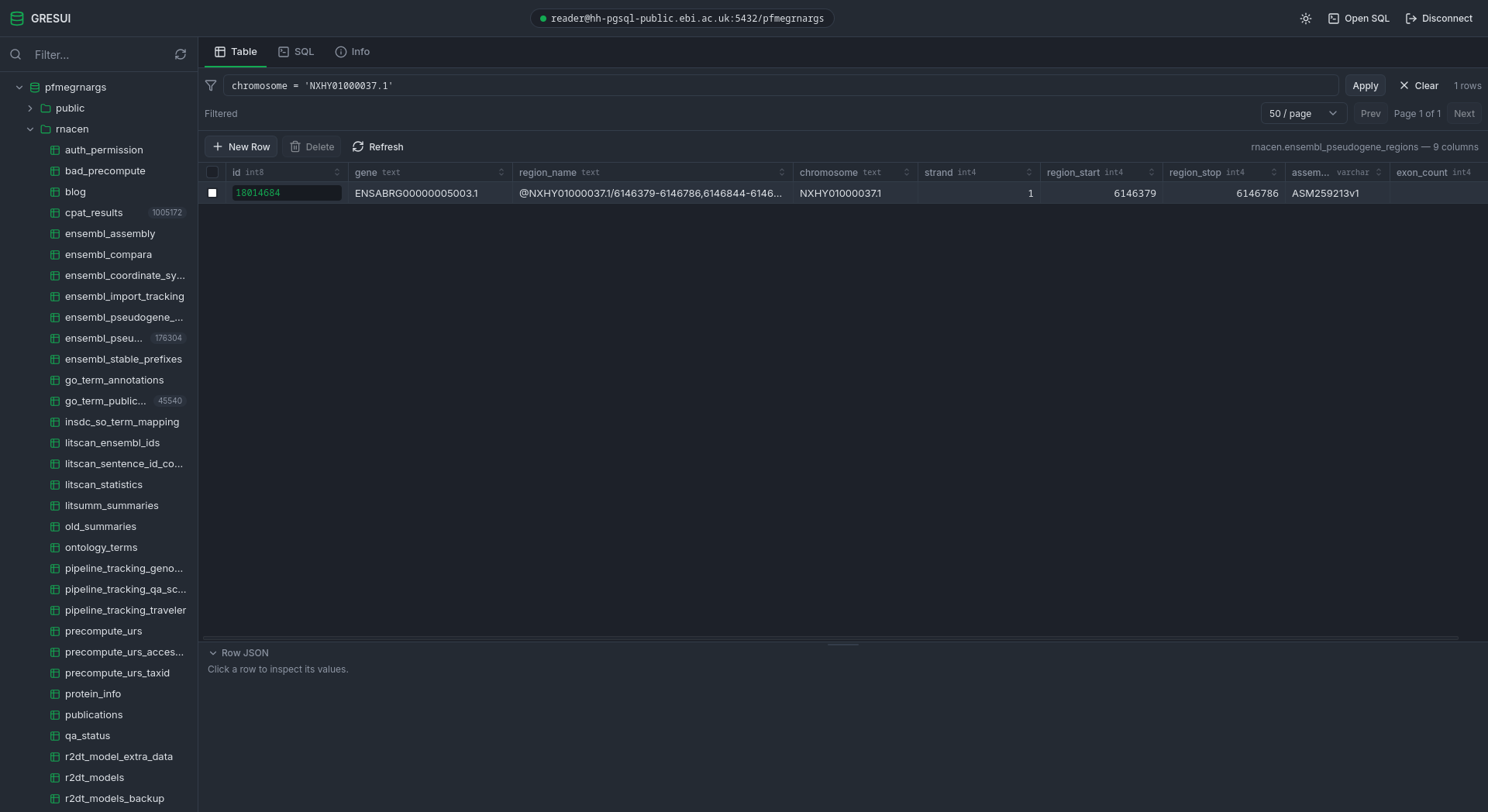
Task: Click the sort icon on region_stop column
Action: [1274, 173]
